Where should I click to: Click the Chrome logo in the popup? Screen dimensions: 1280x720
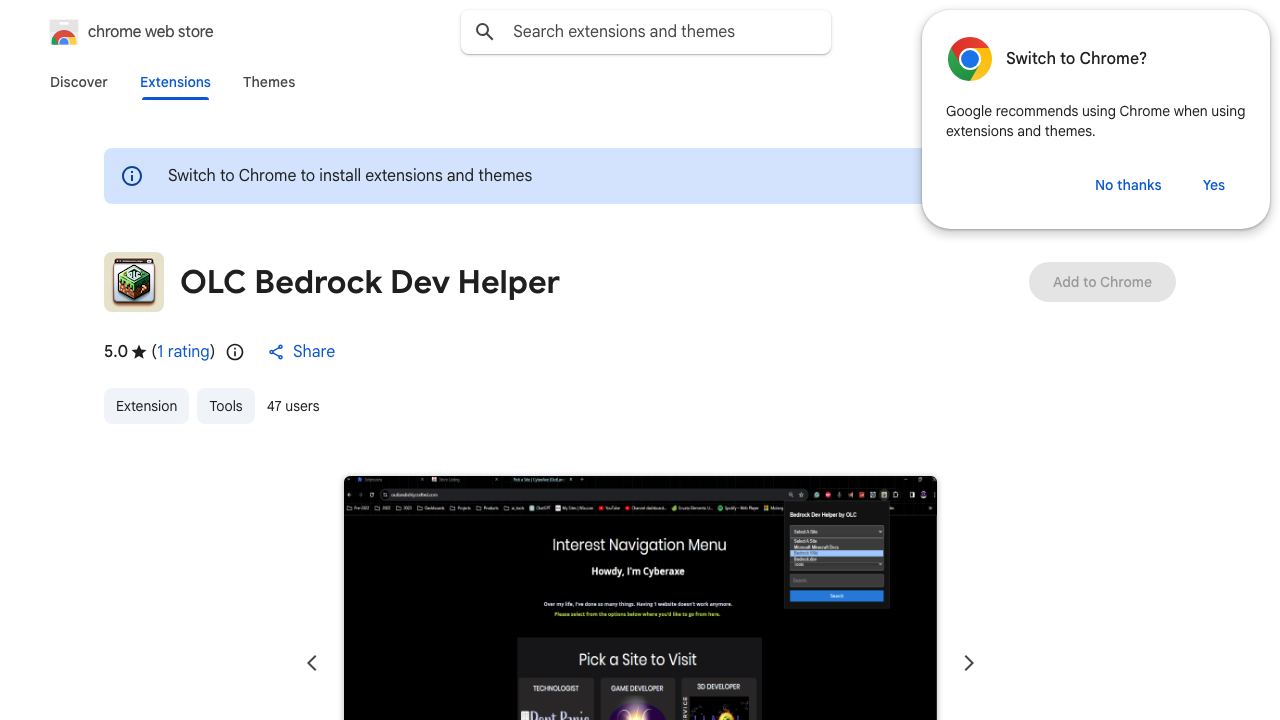[970, 59]
